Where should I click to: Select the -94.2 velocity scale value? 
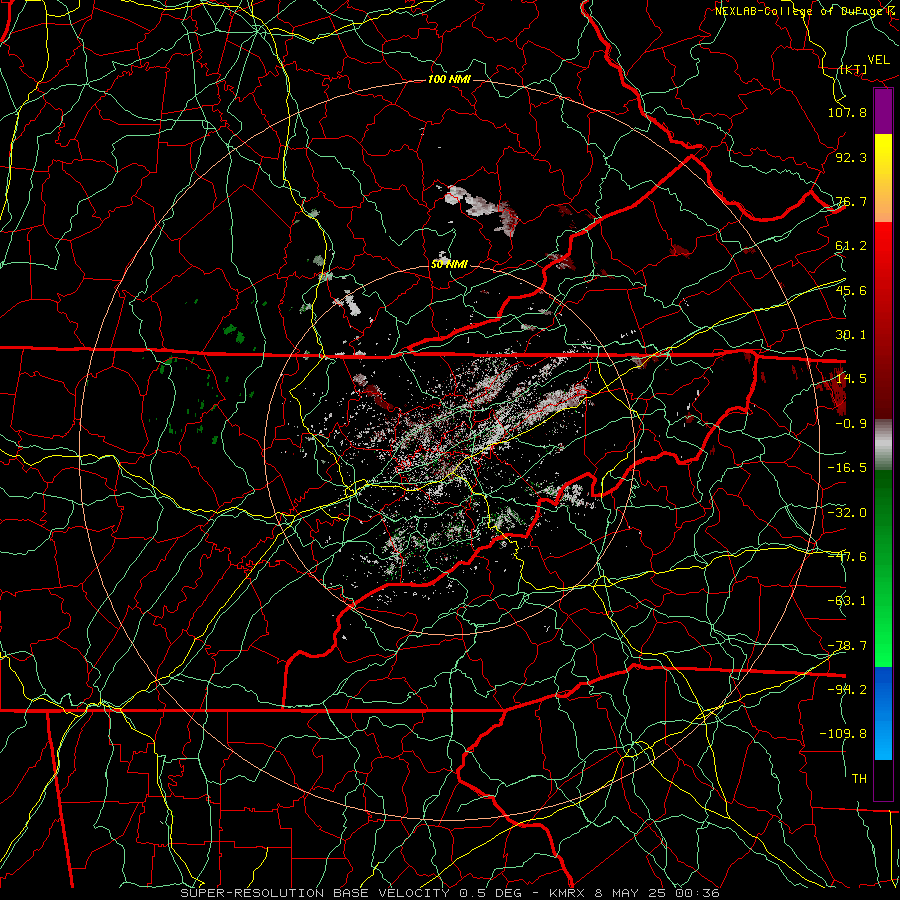click(847, 689)
